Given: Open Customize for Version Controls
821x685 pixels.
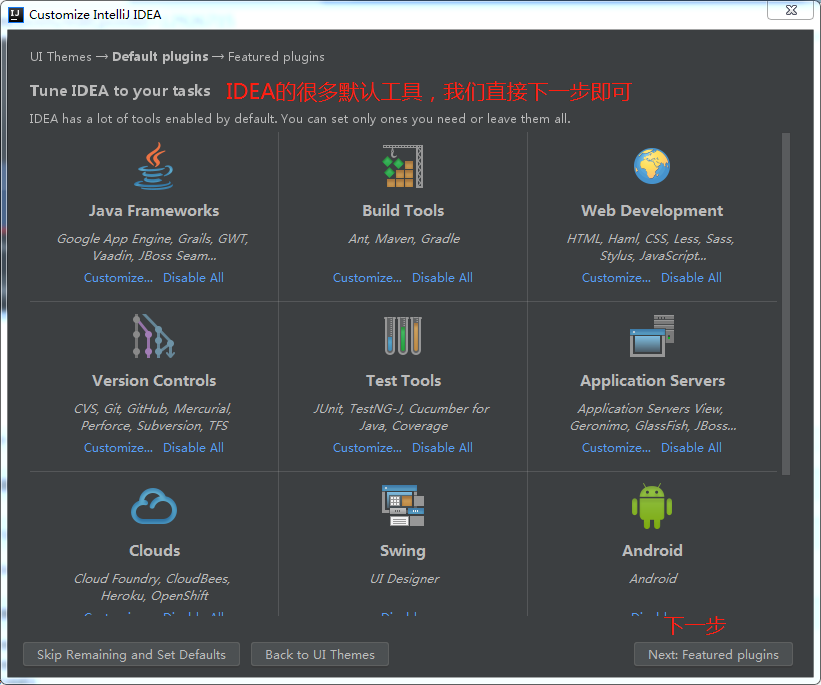Looking at the screenshot, I should click(x=118, y=448).
